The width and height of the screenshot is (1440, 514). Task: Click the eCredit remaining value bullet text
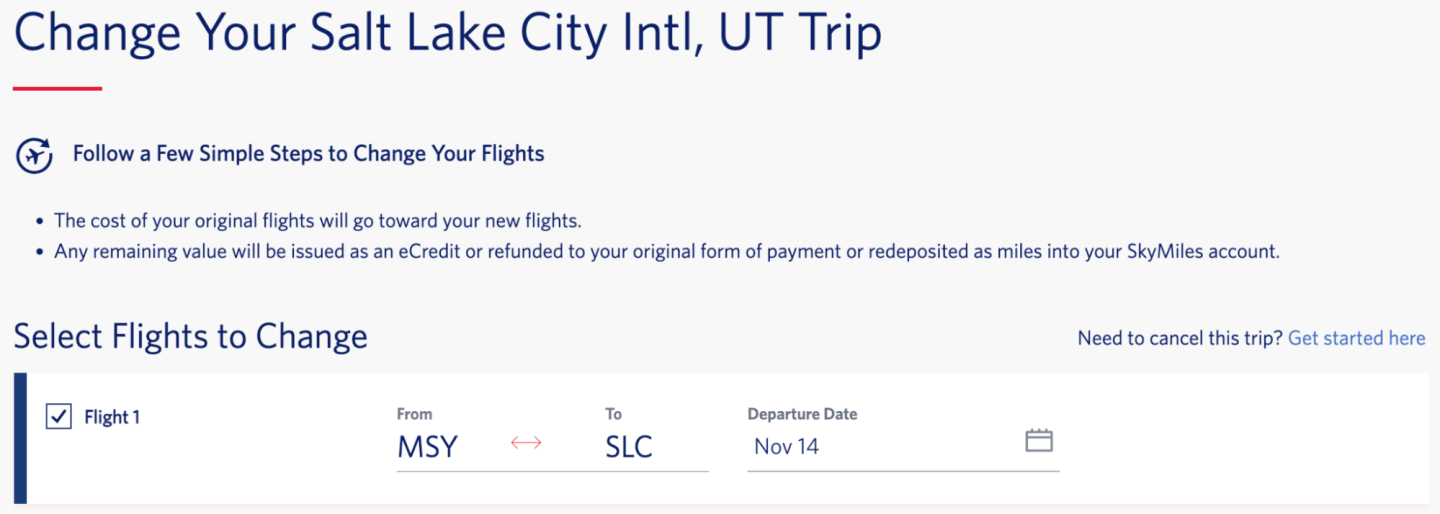pyautogui.click(x=666, y=252)
